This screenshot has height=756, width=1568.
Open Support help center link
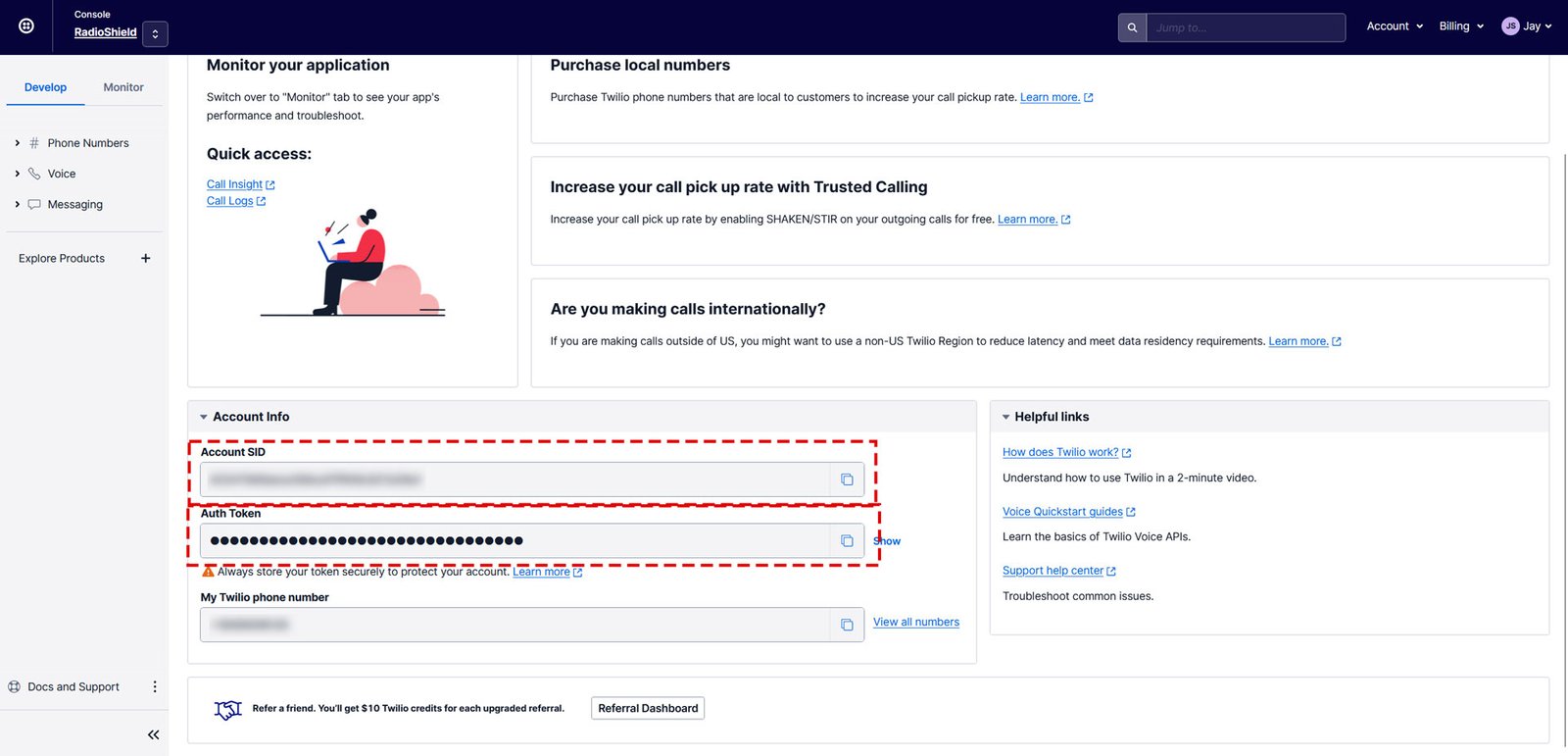1053,571
